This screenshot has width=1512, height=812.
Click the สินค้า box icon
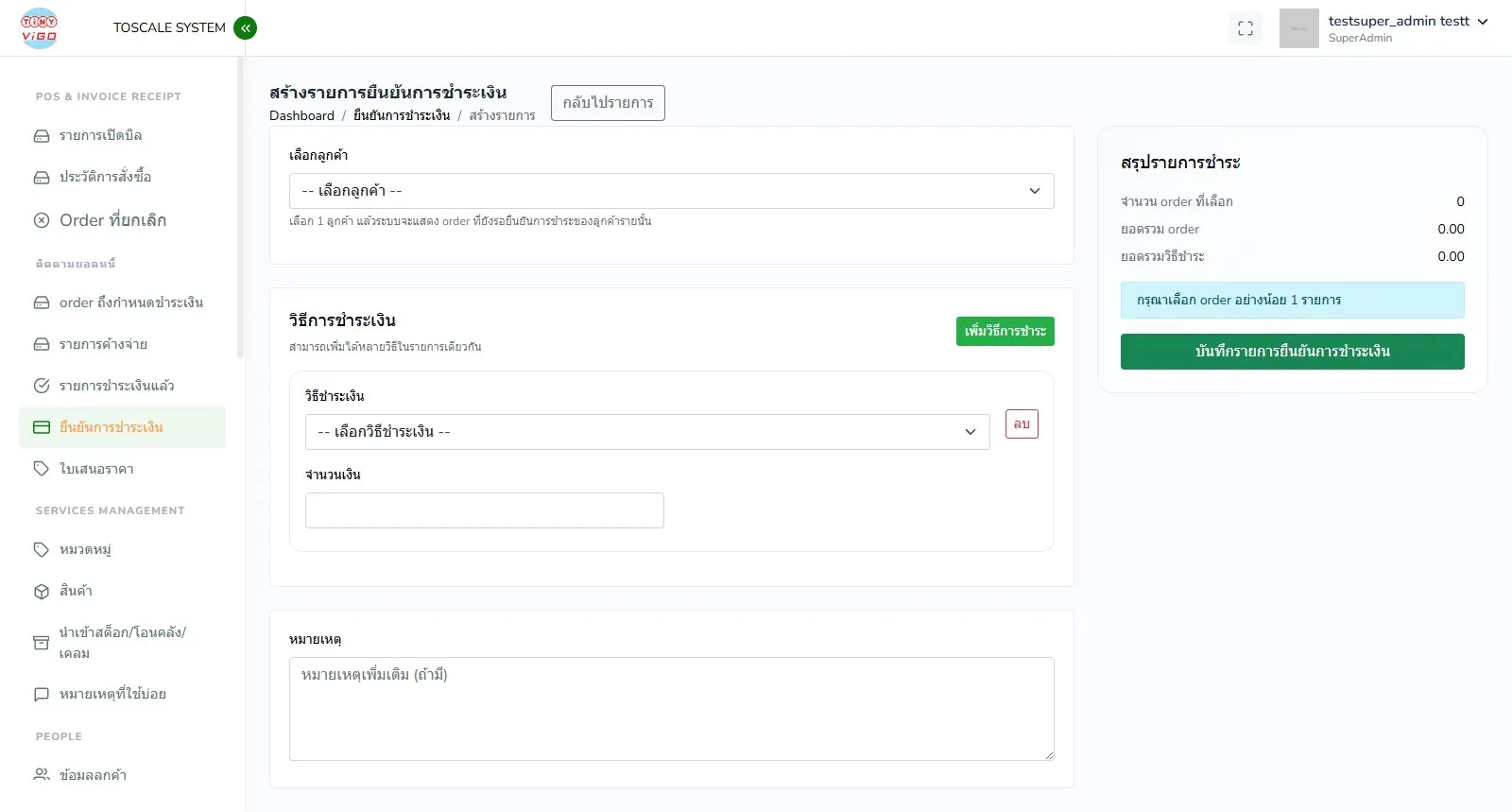pyautogui.click(x=42, y=591)
